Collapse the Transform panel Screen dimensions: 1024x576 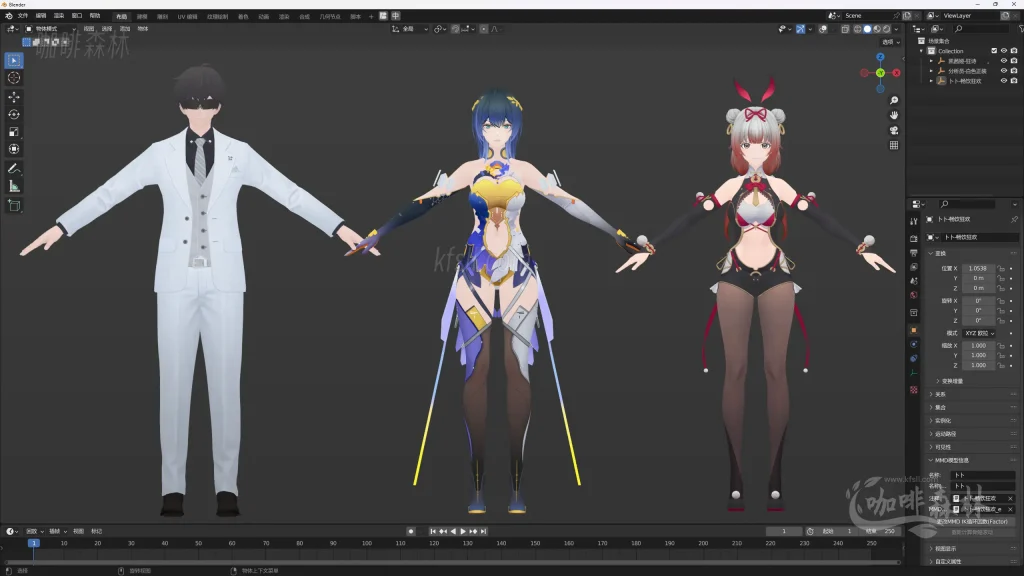coord(931,253)
